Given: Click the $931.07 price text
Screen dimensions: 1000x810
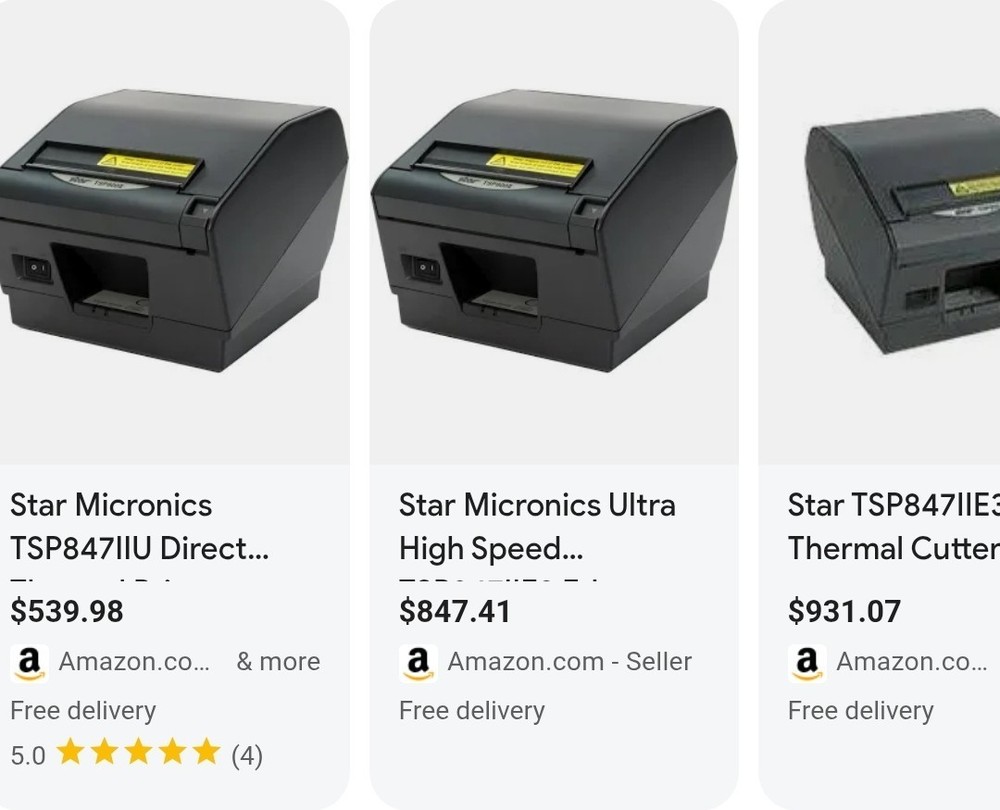Looking at the screenshot, I should click(x=844, y=611).
